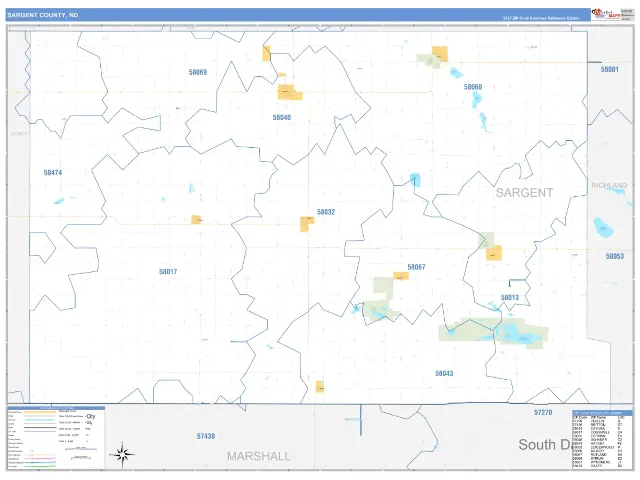Click the MARSHALL county name label
Screen dimensions: 640x480
tap(259, 456)
